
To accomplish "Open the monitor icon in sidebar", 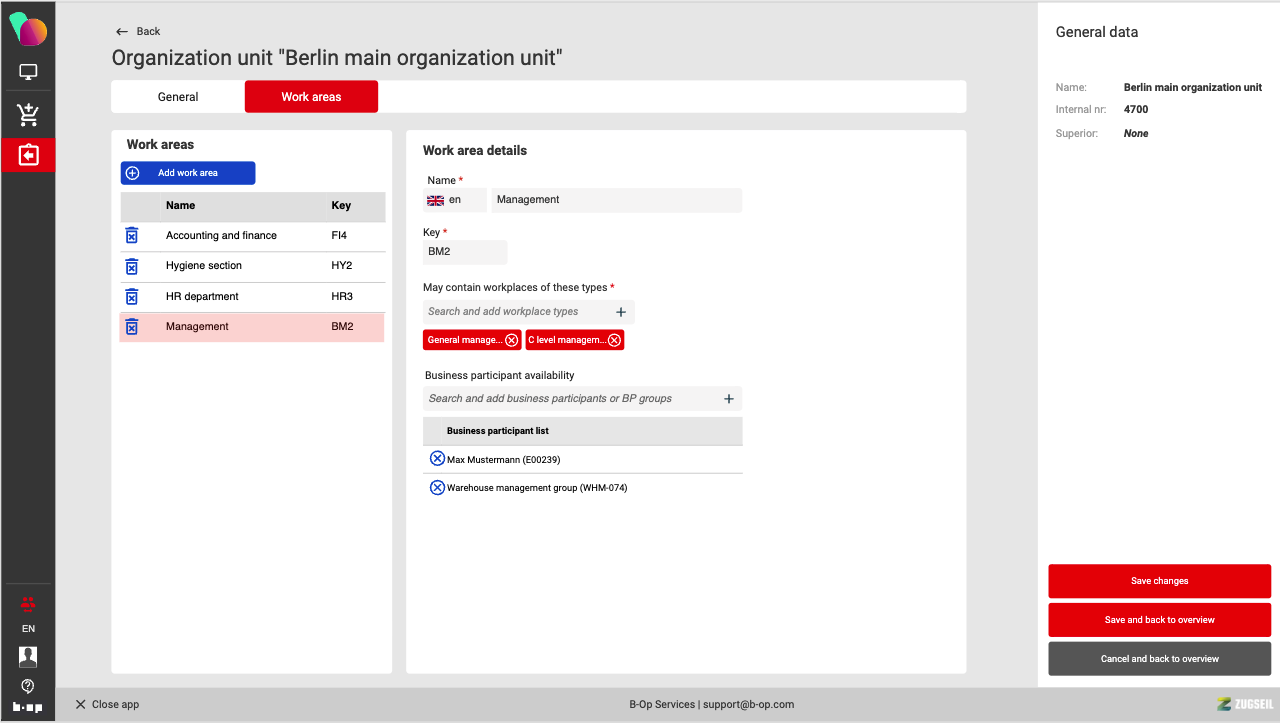I will click(x=28, y=72).
